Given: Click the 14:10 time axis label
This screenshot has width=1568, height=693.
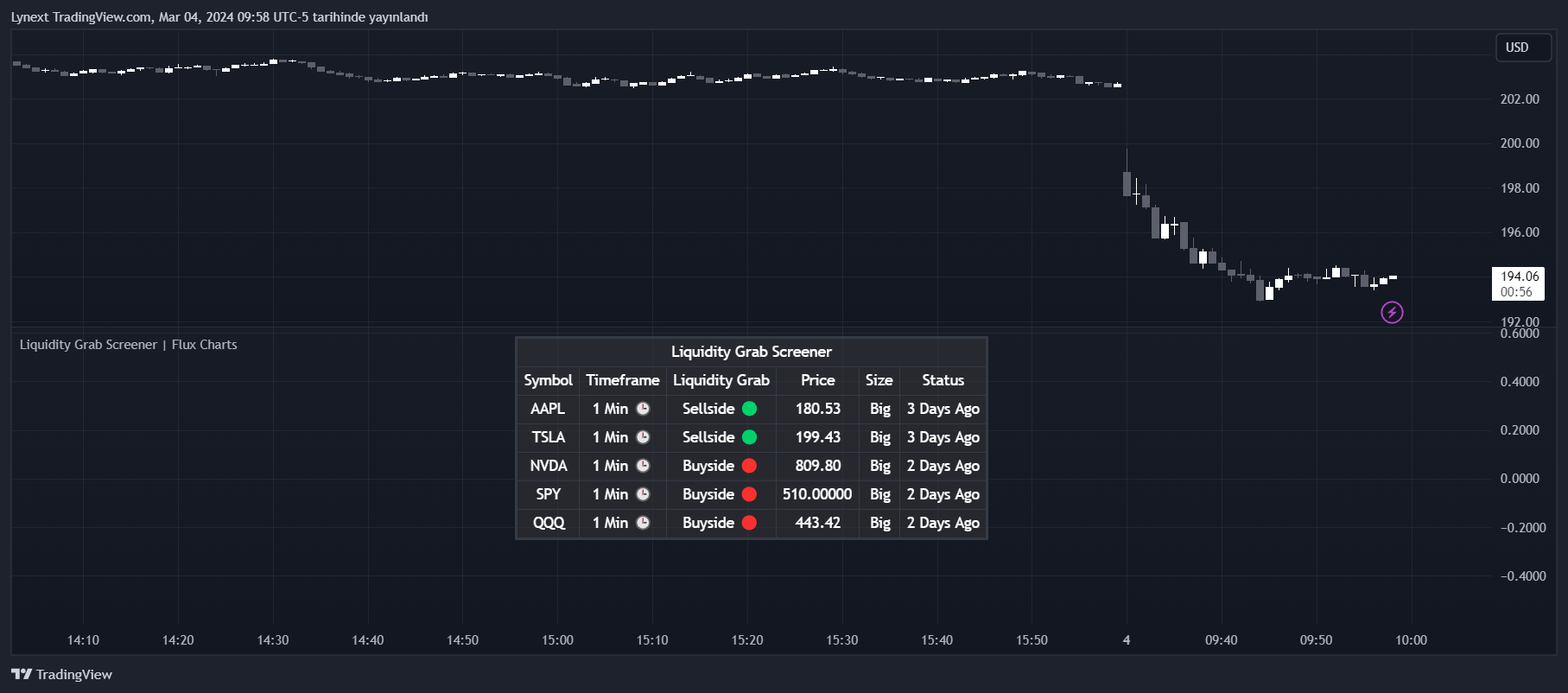Looking at the screenshot, I should [83, 640].
